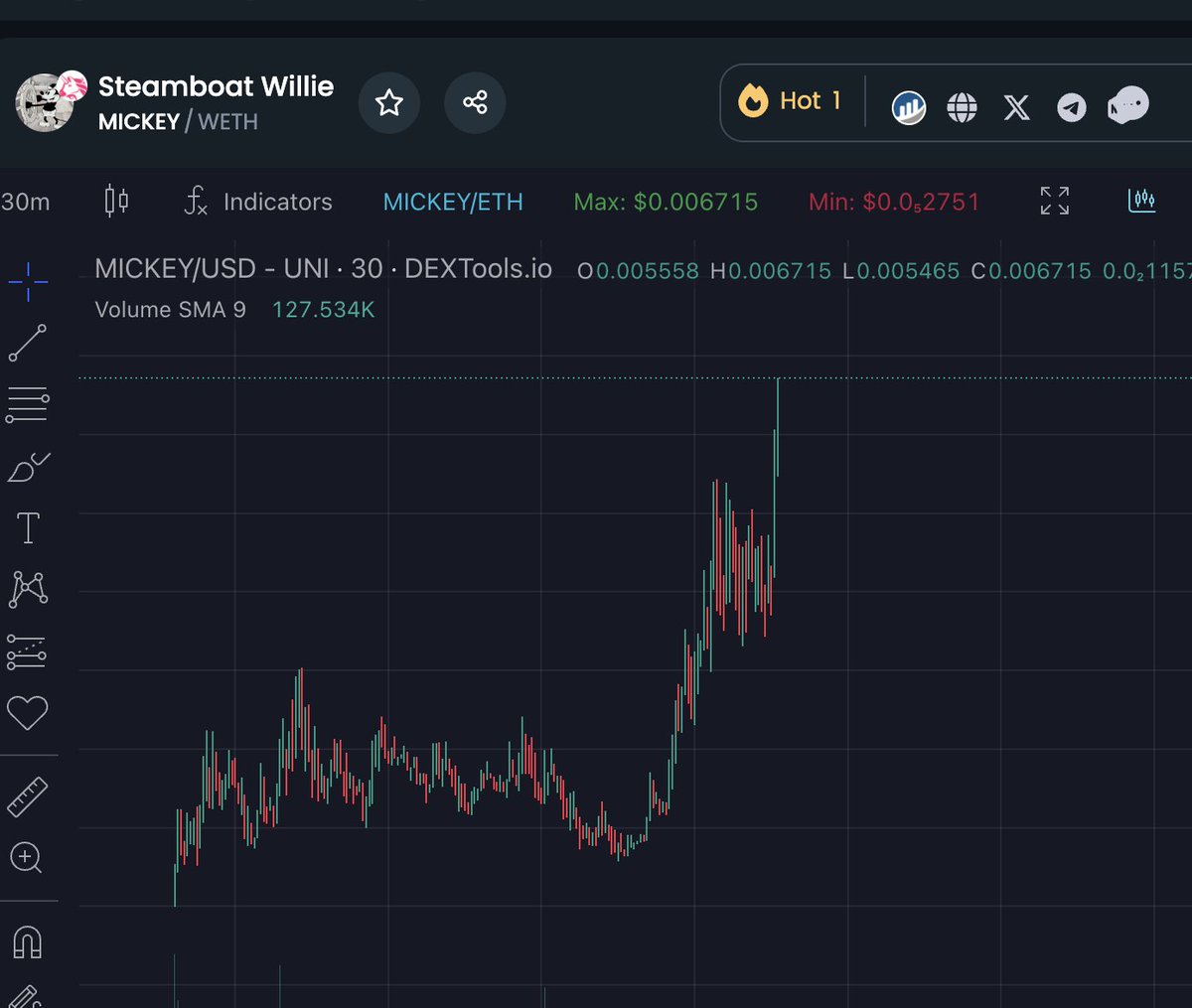Viewport: 1192px width, 1008px height.
Task: Click the high value H0.006715
Action: (771, 270)
